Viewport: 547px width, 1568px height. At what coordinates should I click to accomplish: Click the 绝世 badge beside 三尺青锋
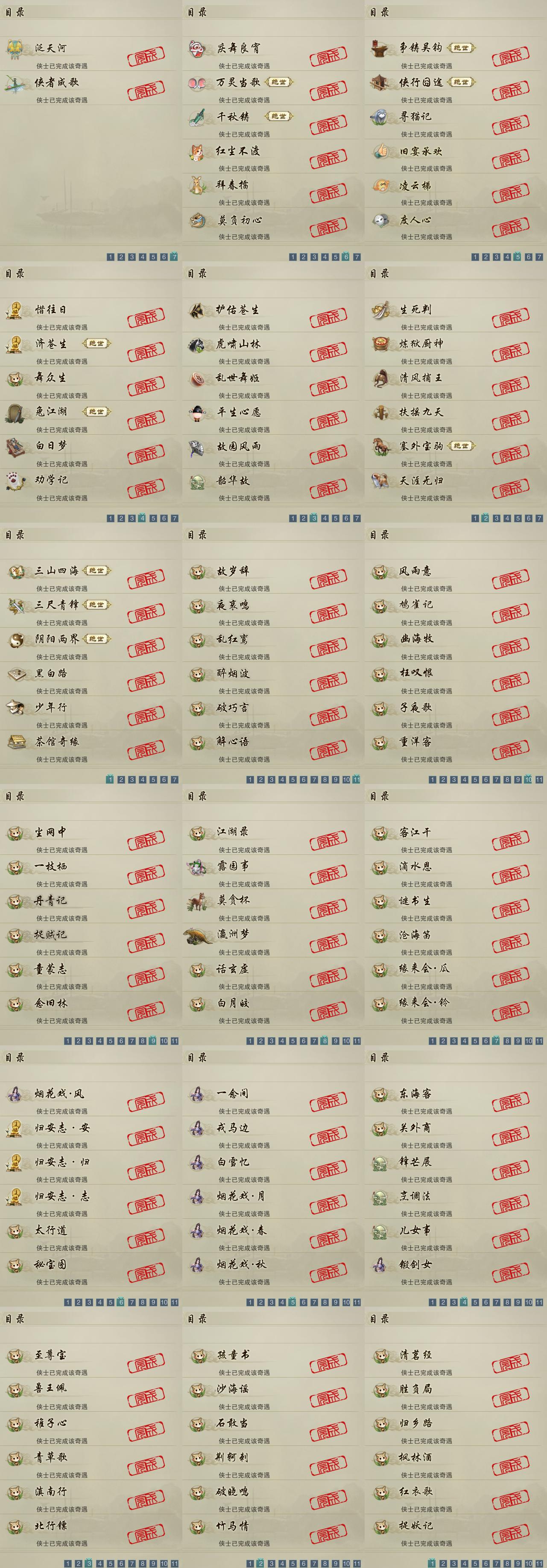click(x=97, y=604)
